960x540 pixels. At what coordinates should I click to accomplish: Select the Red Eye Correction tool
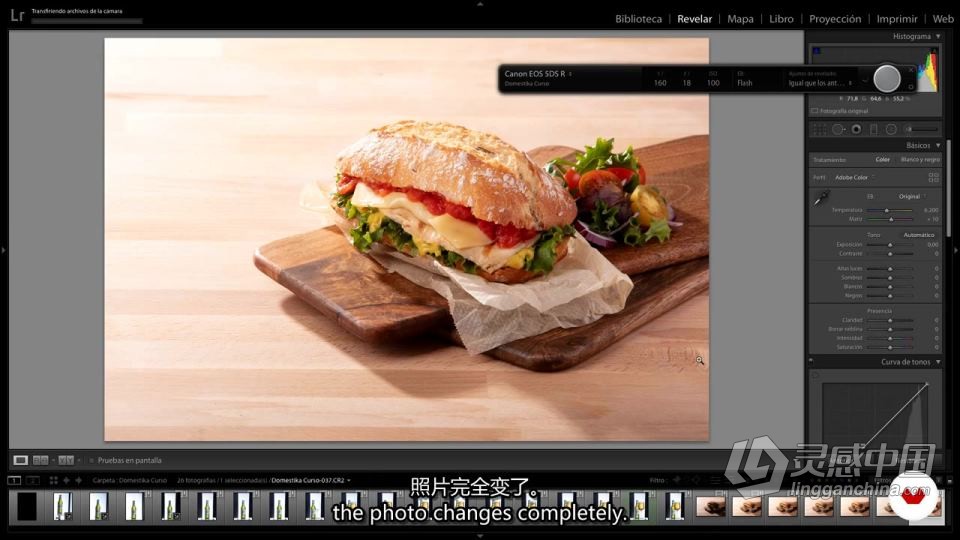point(857,129)
